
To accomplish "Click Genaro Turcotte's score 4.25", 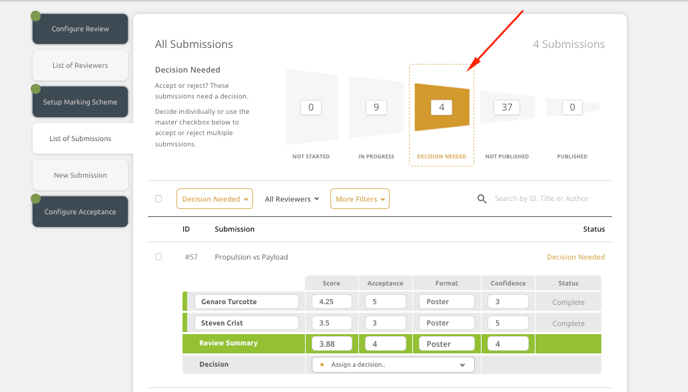I will [332, 302].
